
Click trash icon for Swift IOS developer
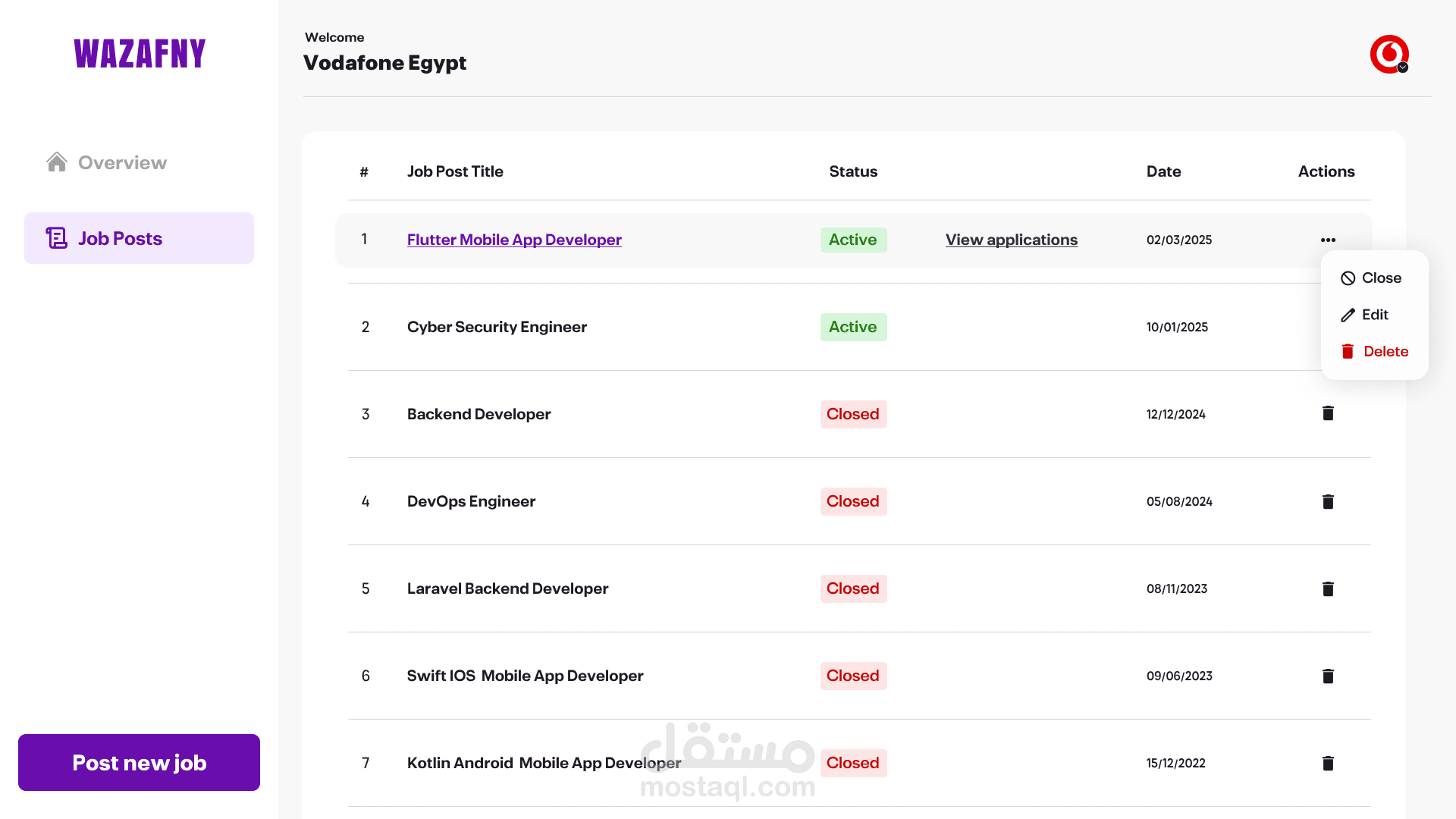coord(1328,676)
